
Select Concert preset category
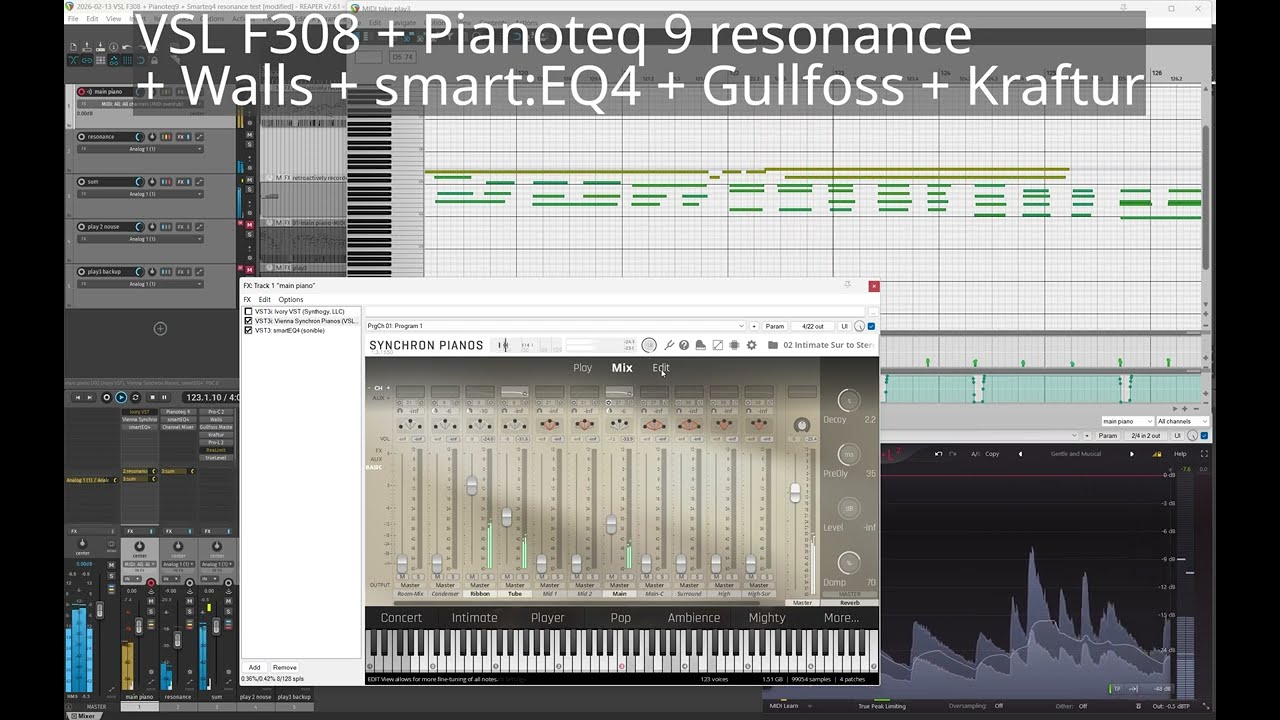click(401, 617)
